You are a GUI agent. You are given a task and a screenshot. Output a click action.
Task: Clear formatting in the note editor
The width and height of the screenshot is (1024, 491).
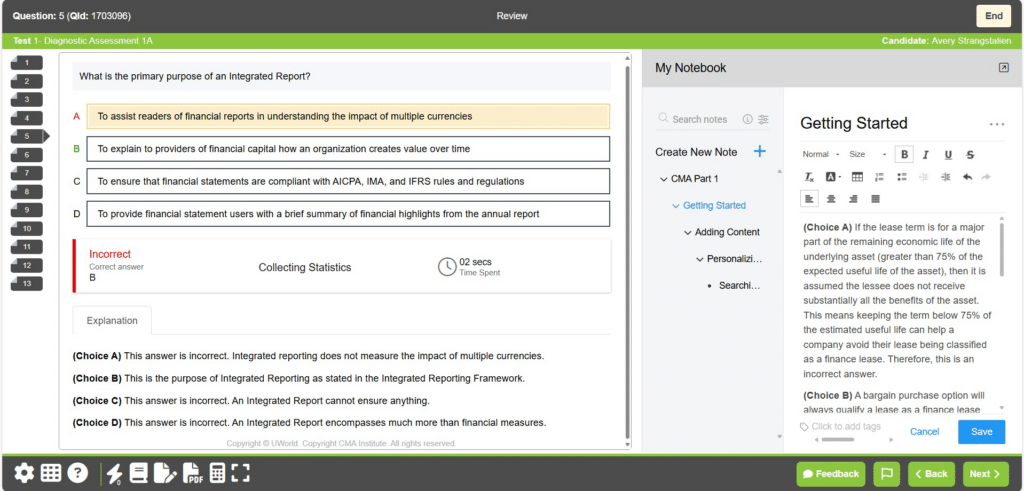click(809, 177)
